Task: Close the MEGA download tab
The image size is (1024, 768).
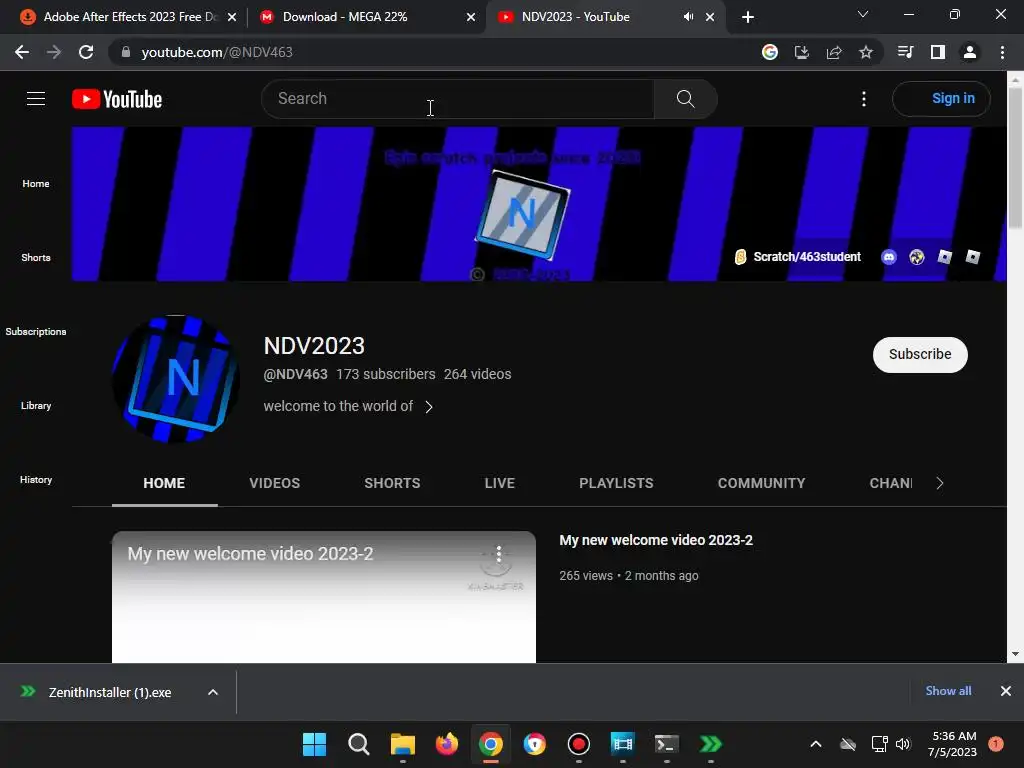Action: tap(470, 17)
